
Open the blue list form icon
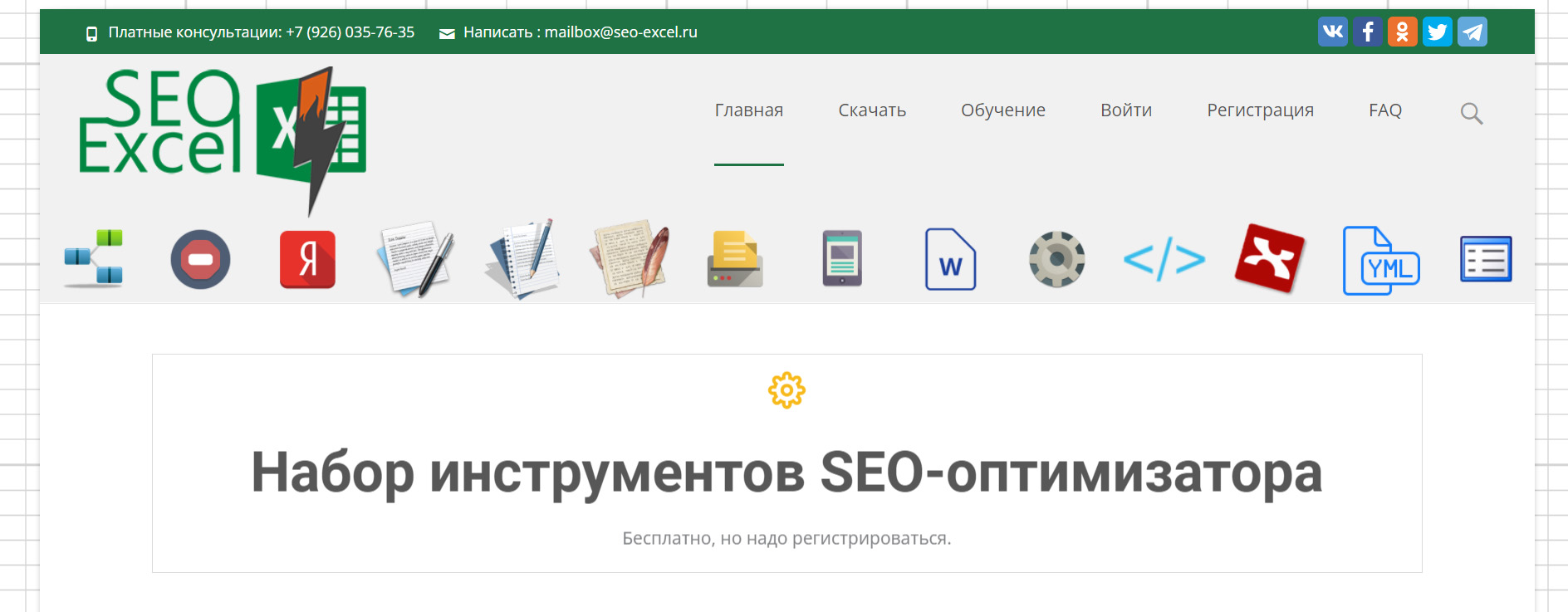1486,259
